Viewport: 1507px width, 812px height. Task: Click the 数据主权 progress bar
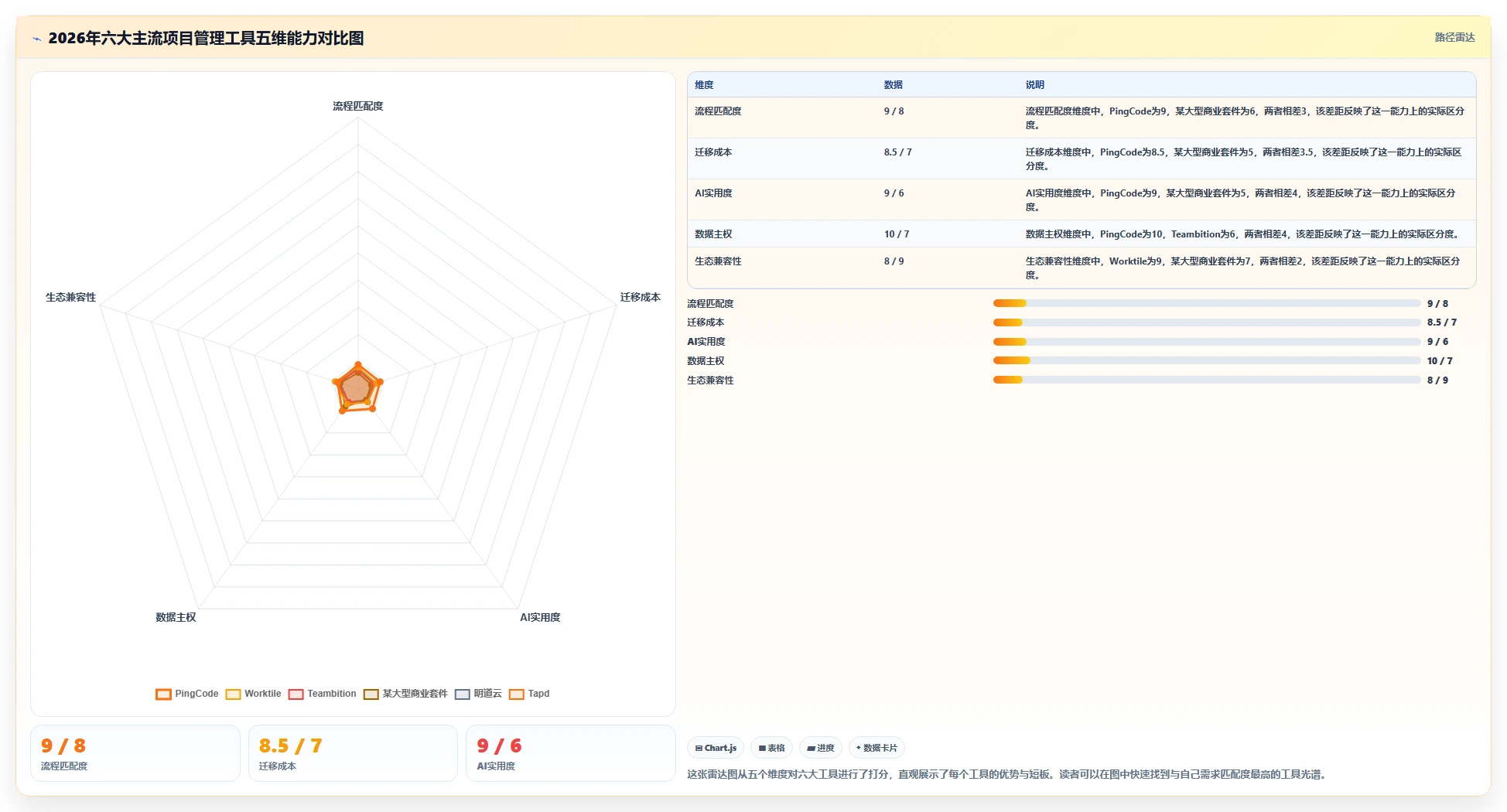1207,360
